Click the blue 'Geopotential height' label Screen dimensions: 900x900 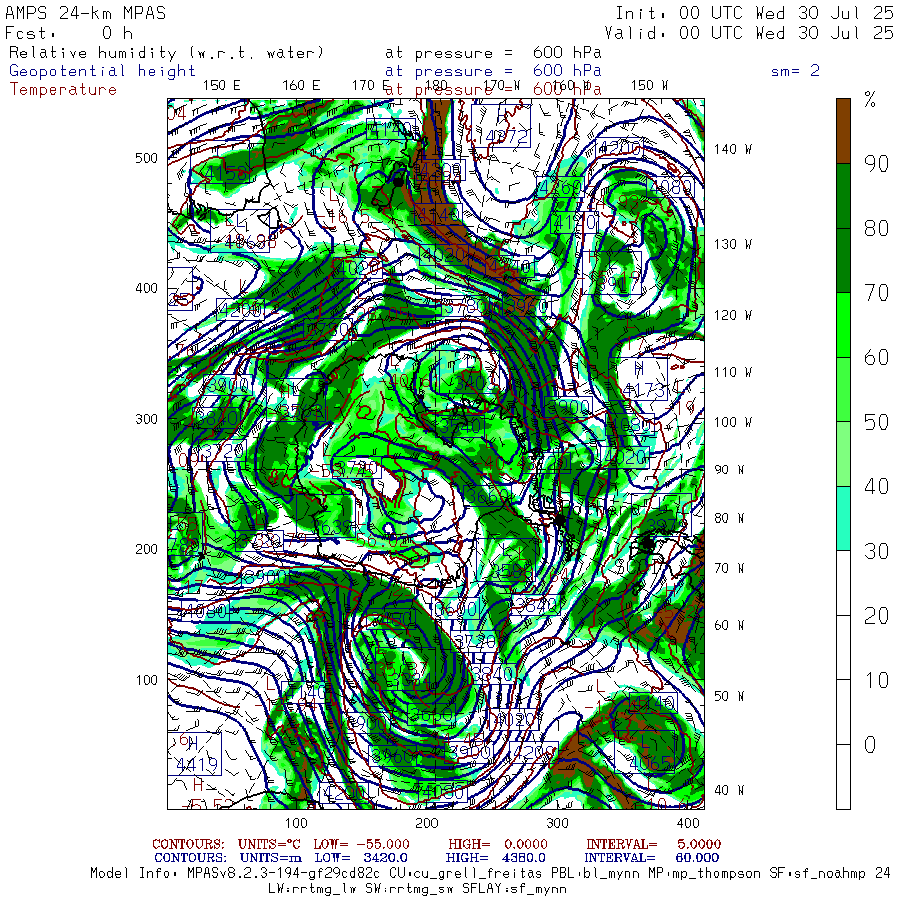102,71
